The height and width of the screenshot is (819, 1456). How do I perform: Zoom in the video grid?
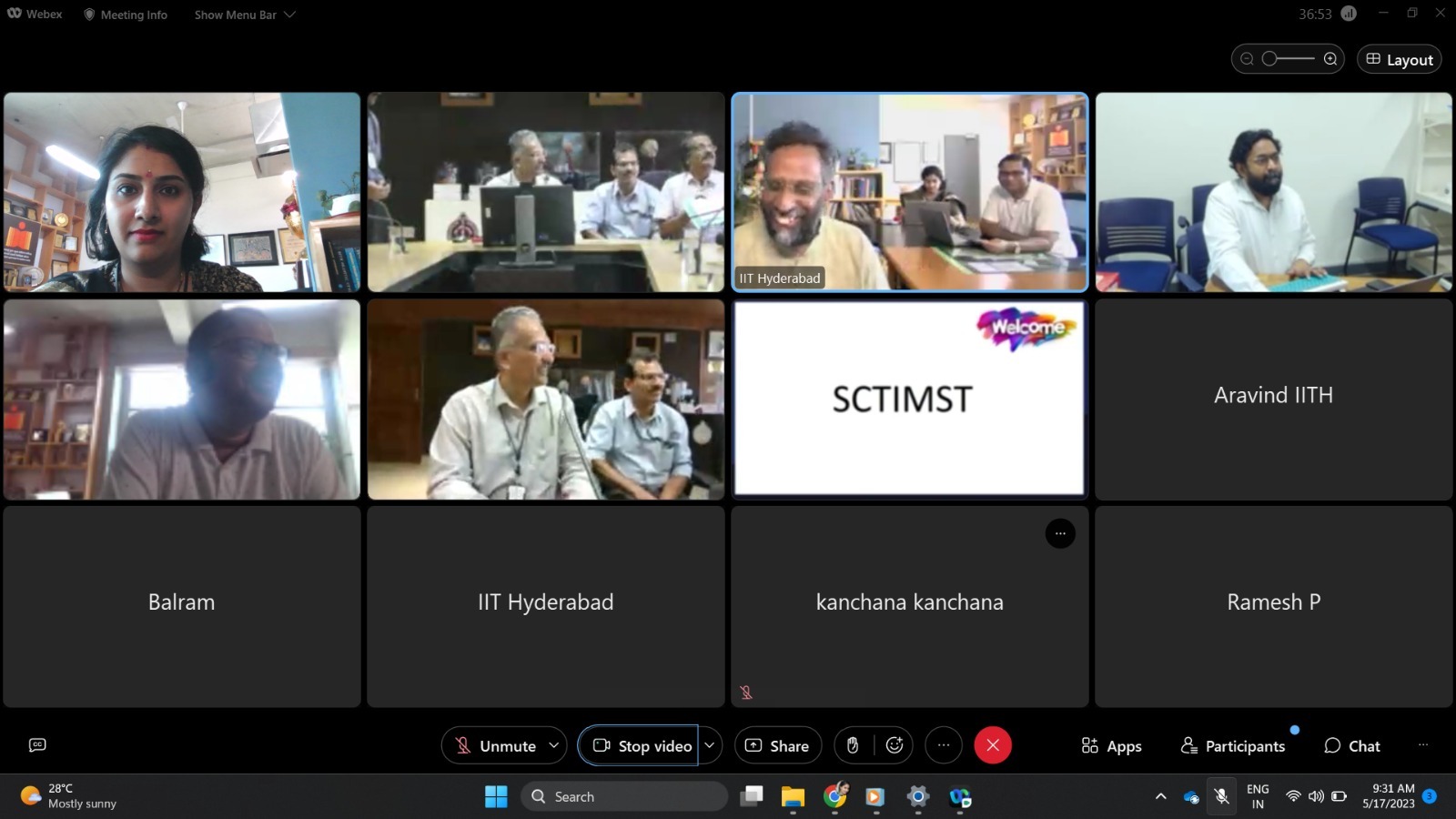pos(1330,59)
